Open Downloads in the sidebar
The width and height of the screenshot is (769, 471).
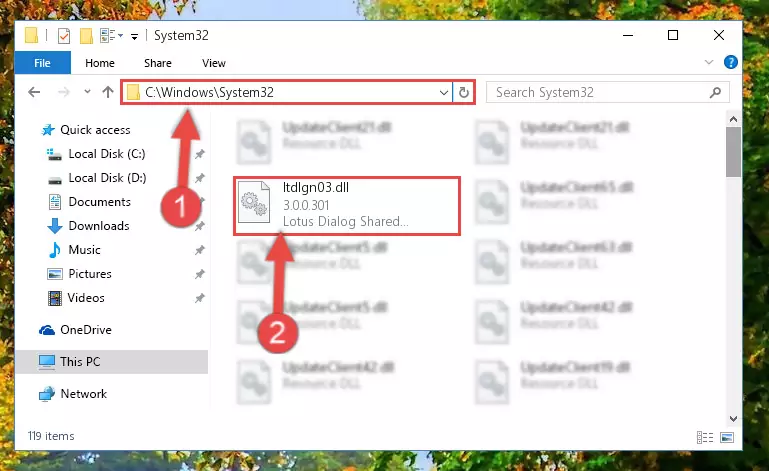(x=99, y=226)
